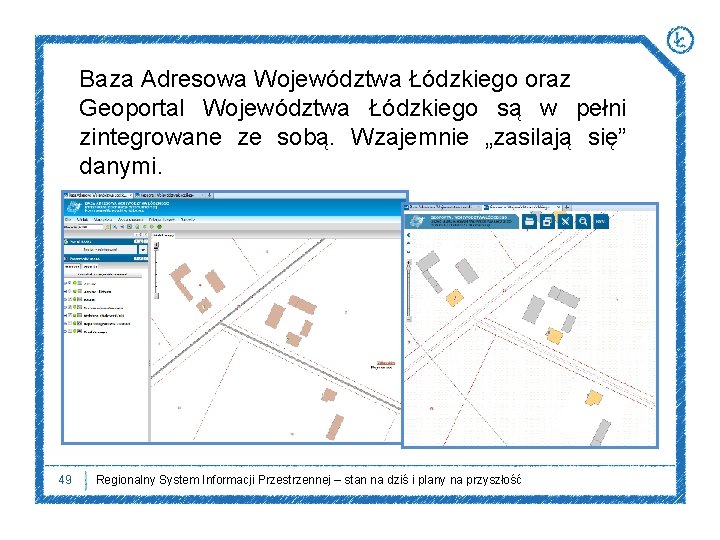The height and width of the screenshot is (540, 720).
Task: Open dropdown arrow beside panel selector in left window
Action: tap(143, 249)
